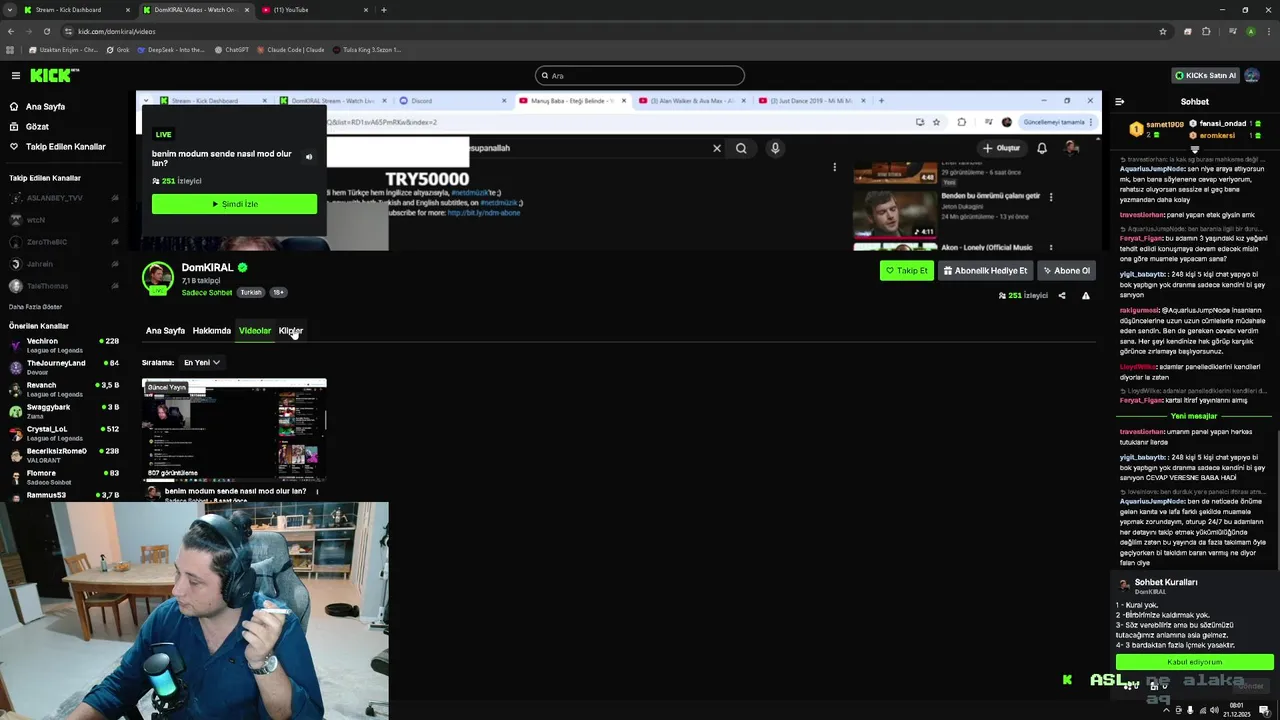Open the ASLANBEY_TVV followed channel
The width and height of the screenshot is (1280, 720).
(63, 198)
